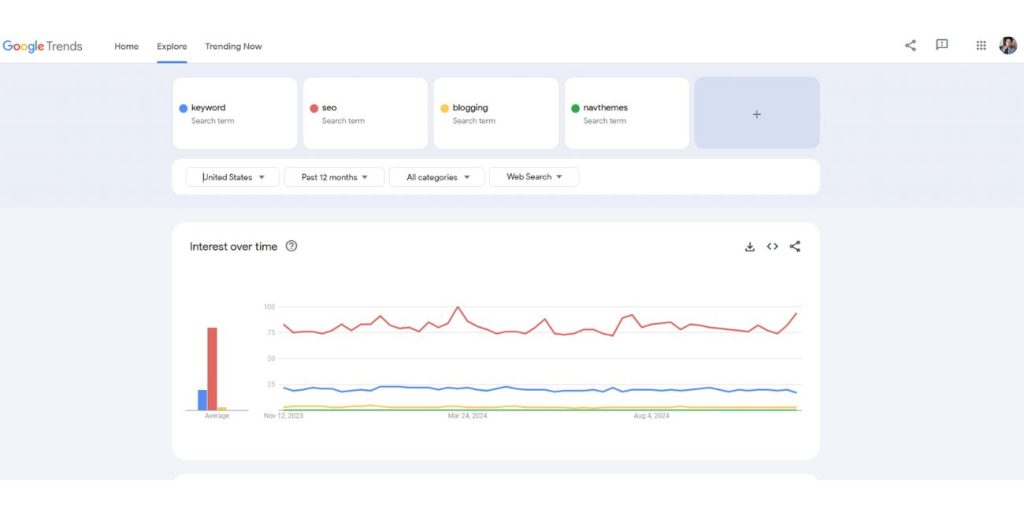Screen dimensions: 1024x512
Task: Edit the navthemes search term card
Action: pyautogui.click(x=627, y=114)
